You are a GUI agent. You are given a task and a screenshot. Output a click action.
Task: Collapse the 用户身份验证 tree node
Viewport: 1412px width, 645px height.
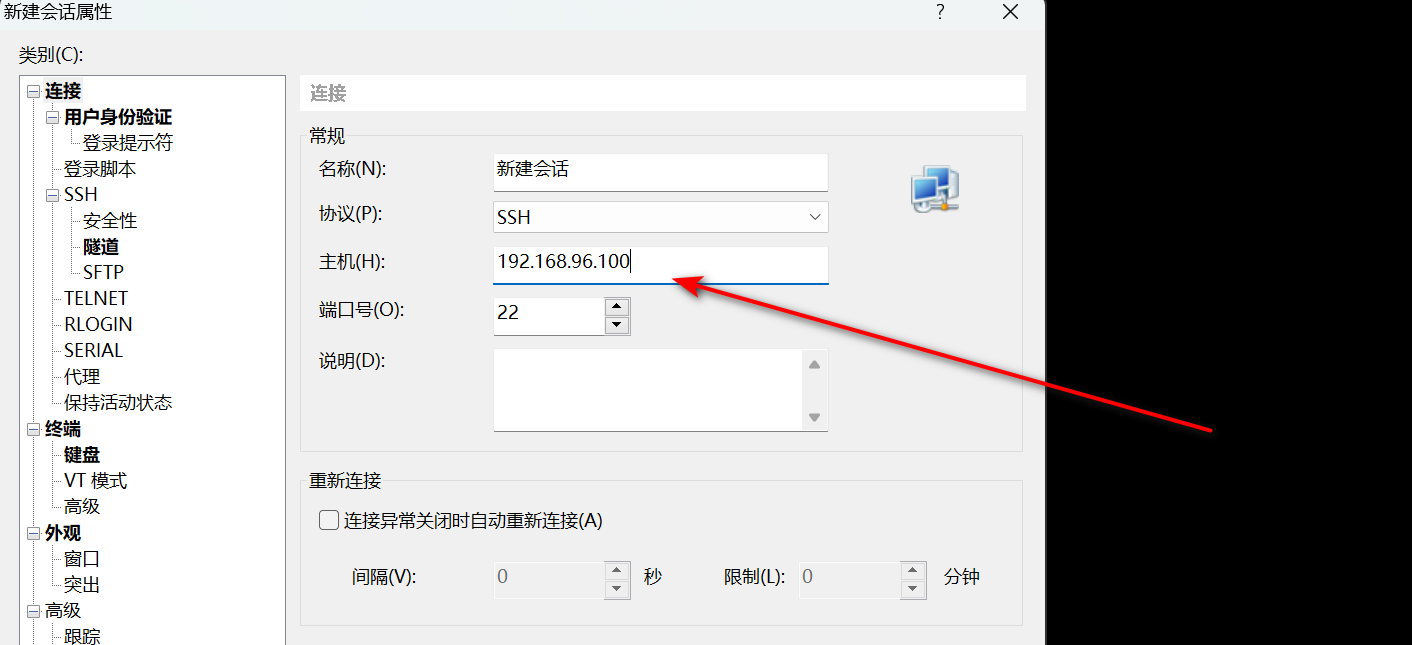pyautogui.click(x=52, y=118)
